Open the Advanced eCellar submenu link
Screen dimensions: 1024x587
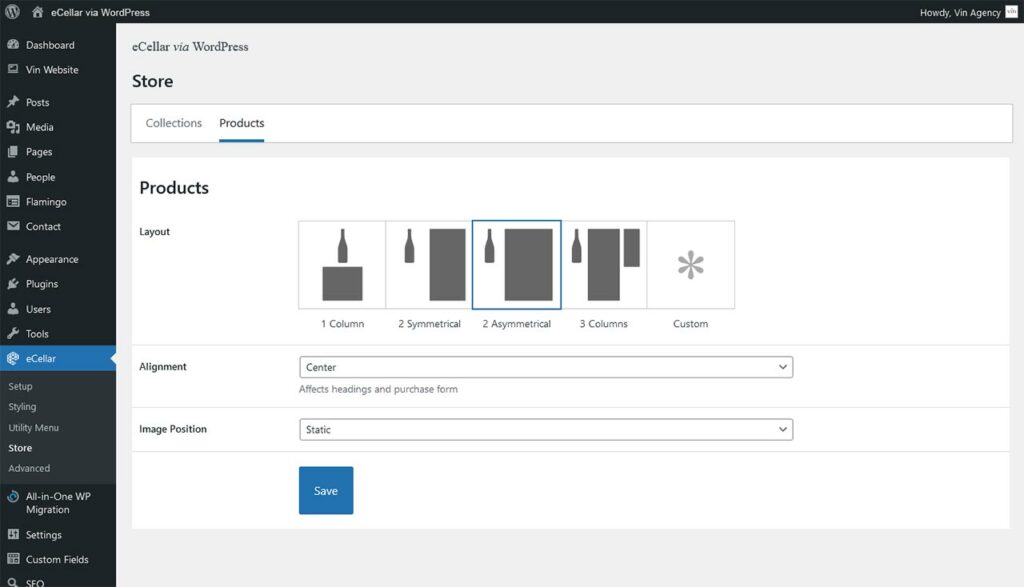pos(29,468)
